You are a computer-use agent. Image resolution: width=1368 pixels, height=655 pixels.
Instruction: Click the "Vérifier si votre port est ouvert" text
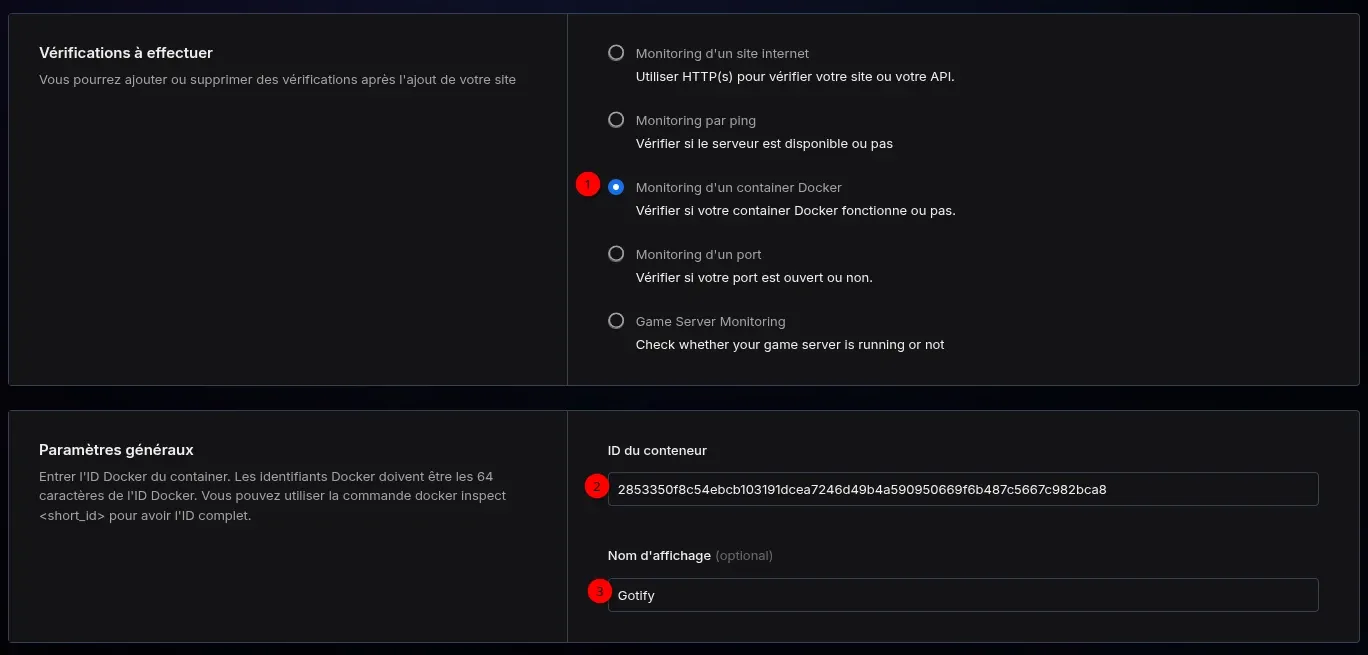[x=754, y=277]
